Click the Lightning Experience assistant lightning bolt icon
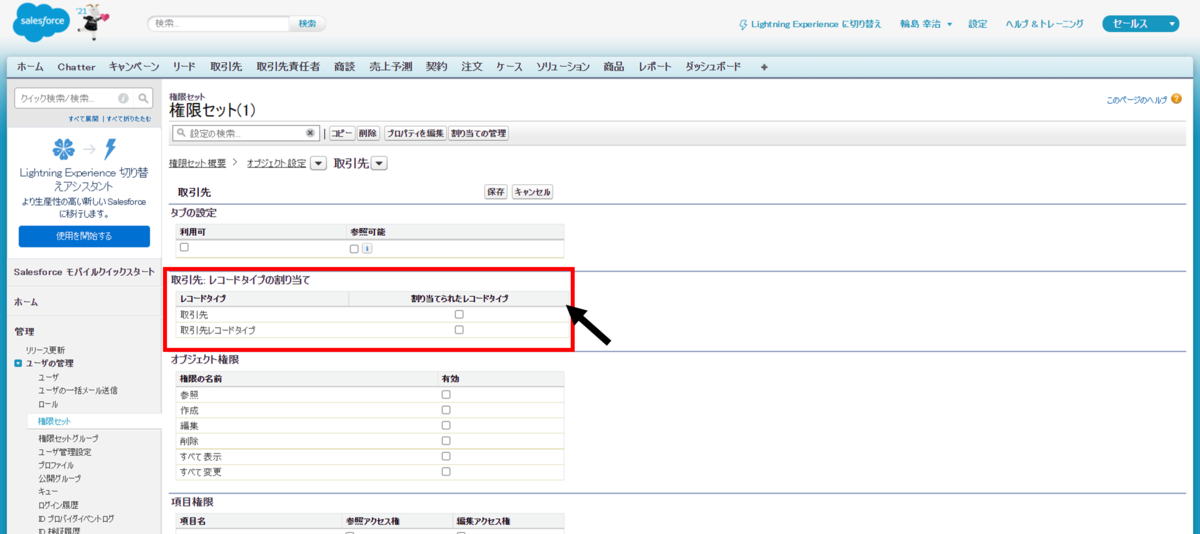The image size is (1200, 534). [110, 149]
